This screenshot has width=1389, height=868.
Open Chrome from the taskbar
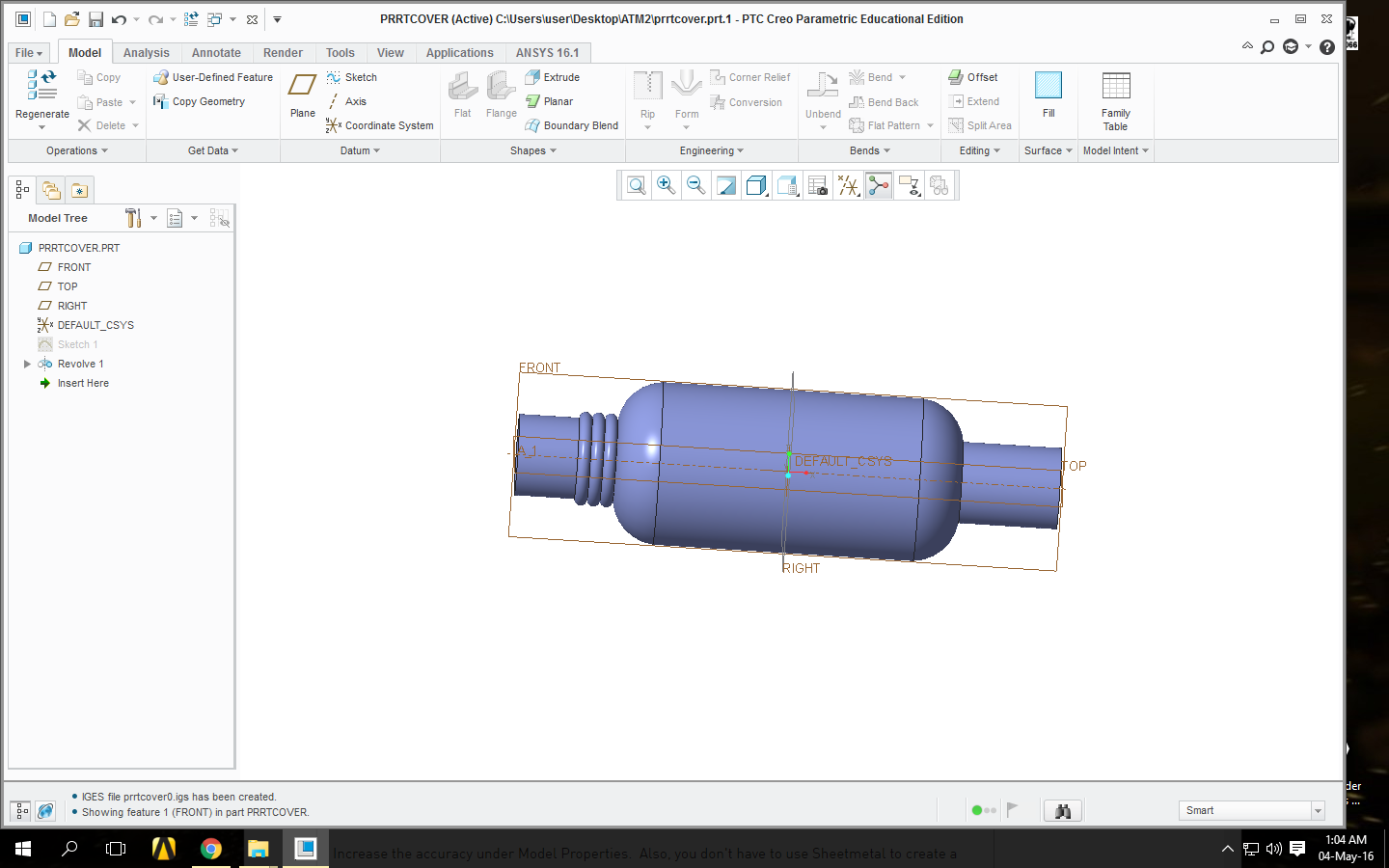(210, 849)
